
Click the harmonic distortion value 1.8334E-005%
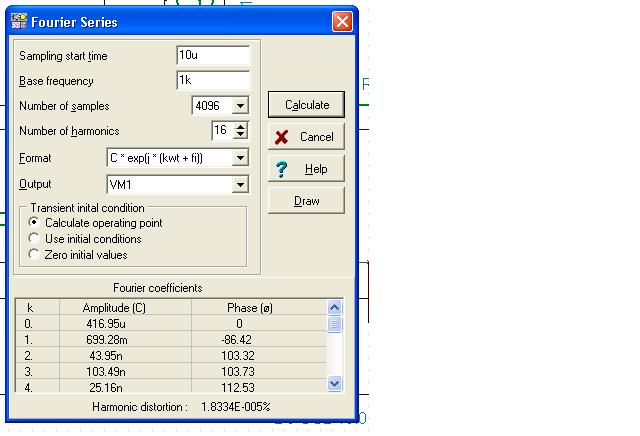point(236,407)
